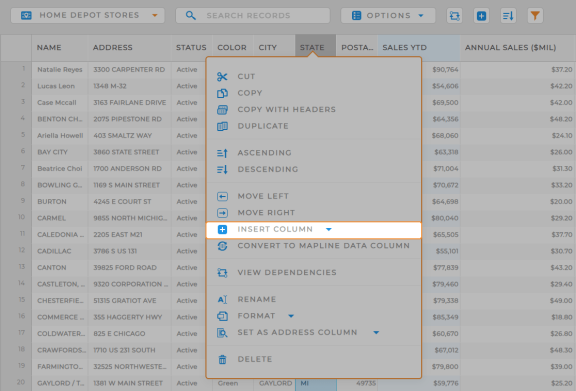Click the 825 E CHICAGO address cell
The width and height of the screenshot is (576, 391).
[x=130, y=334]
